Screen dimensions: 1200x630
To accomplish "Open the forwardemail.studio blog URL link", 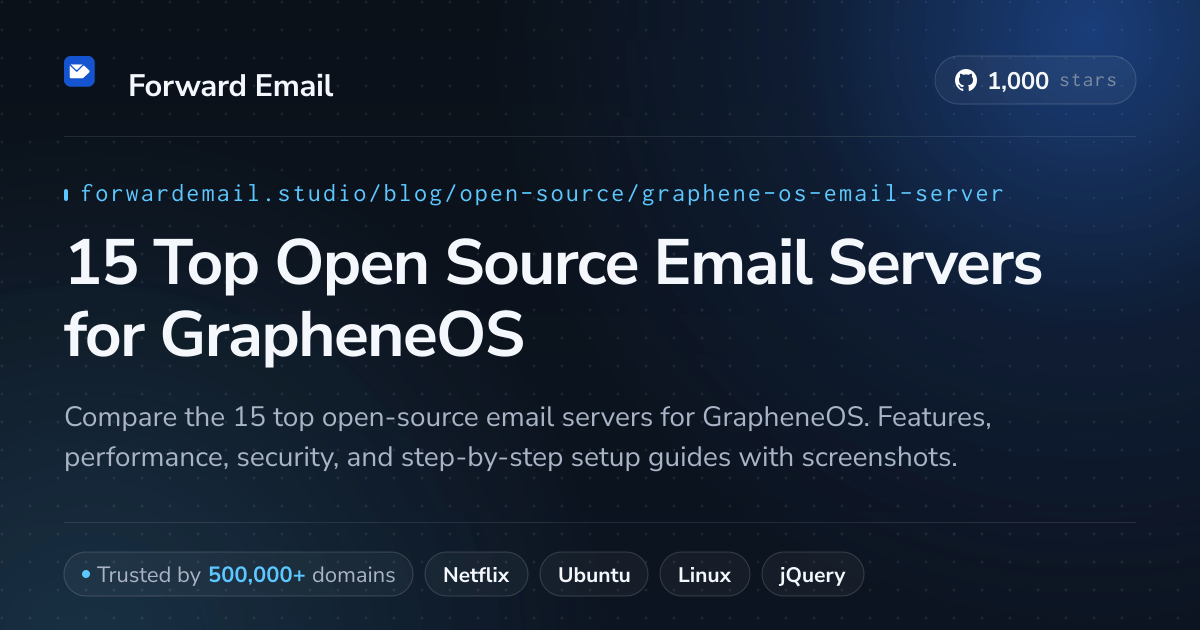I will (x=541, y=194).
